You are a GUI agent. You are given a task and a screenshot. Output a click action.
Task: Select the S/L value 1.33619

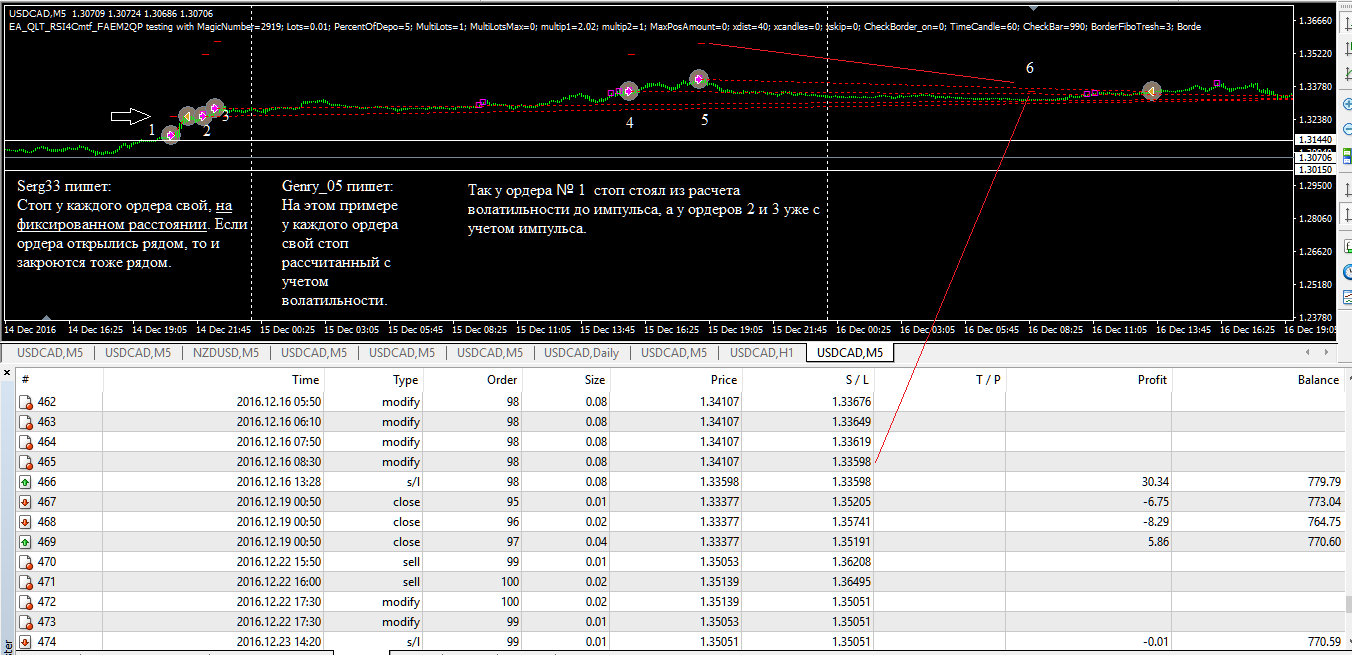click(x=850, y=442)
